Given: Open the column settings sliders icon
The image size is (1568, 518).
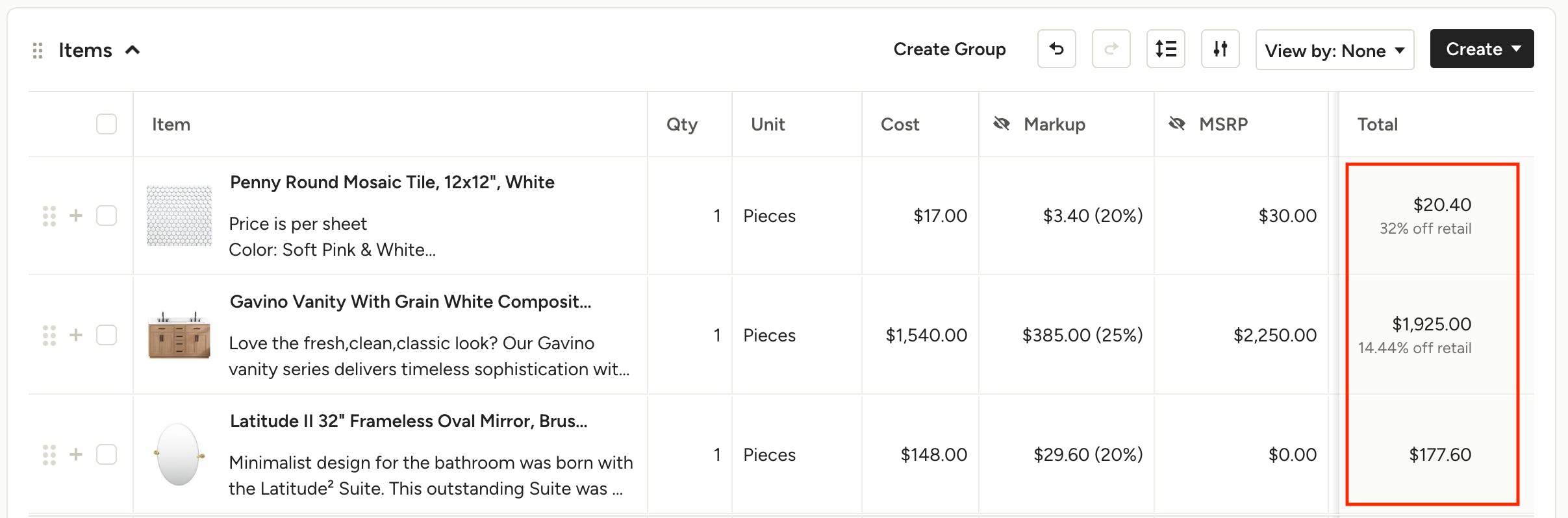Looking at the screenshot, I should coord(1220,49).
